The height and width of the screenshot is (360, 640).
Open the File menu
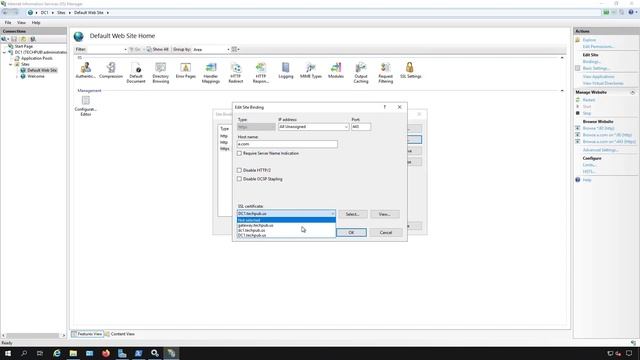pos(8,23)
